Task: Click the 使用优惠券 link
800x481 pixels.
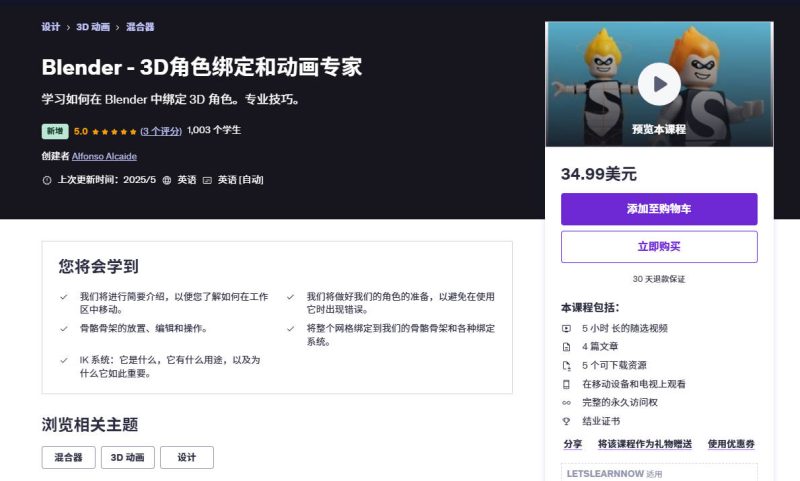Action: tap(731, 444)
